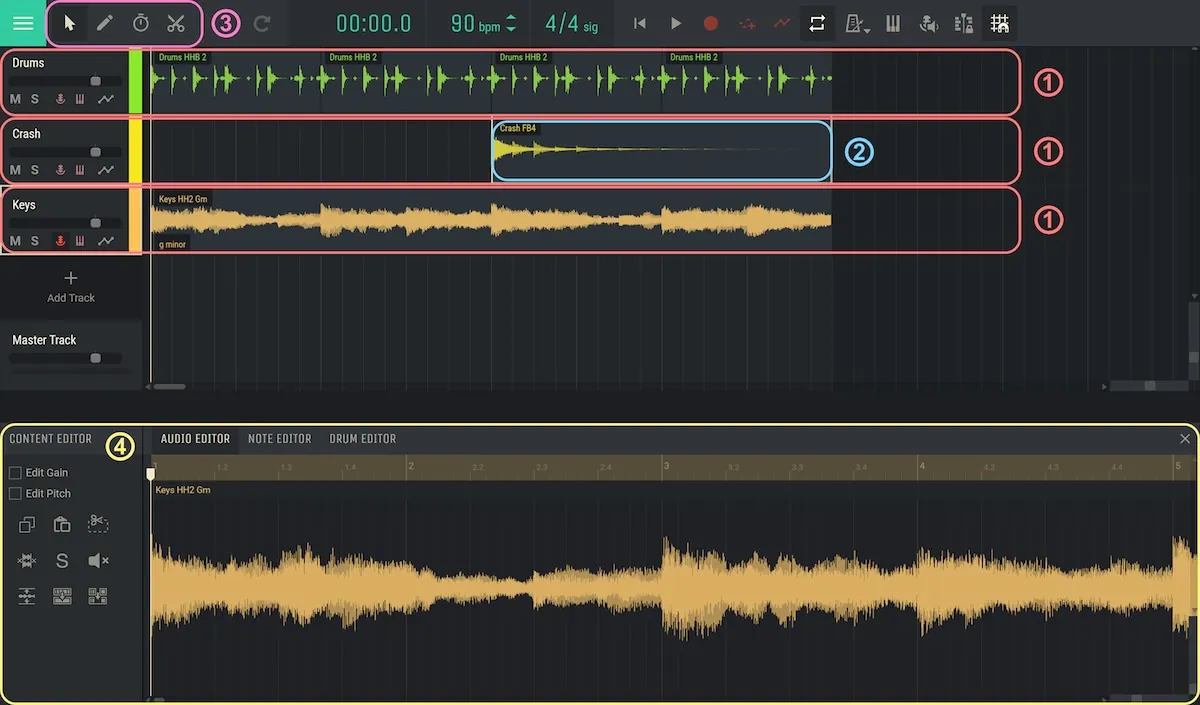Mute the Drums track
Screen dimensions: 1200x705
click(15, 99)
